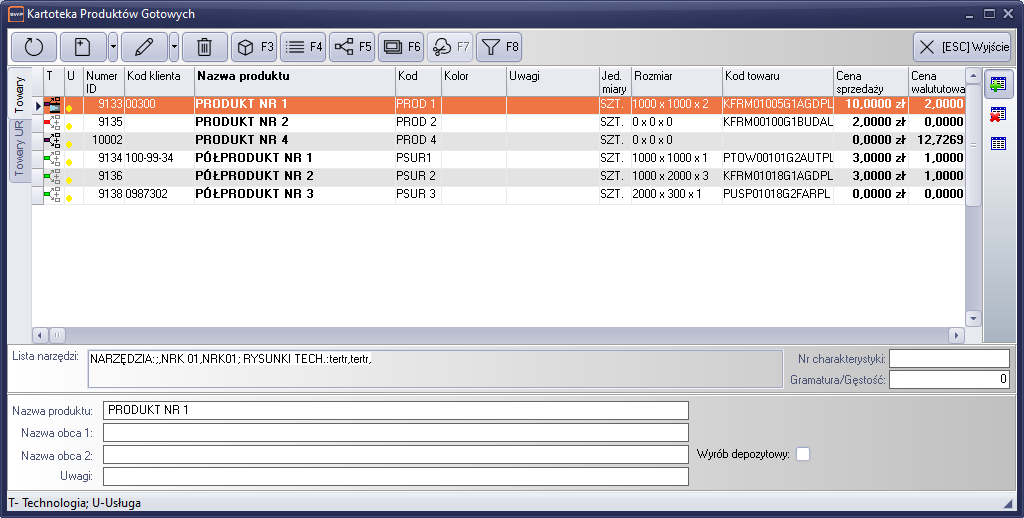Expand the dropdown arrow beside pencil edit button
Image resolution: width=1024 pixels, height=518 pixels.
[x=174, y=46]
